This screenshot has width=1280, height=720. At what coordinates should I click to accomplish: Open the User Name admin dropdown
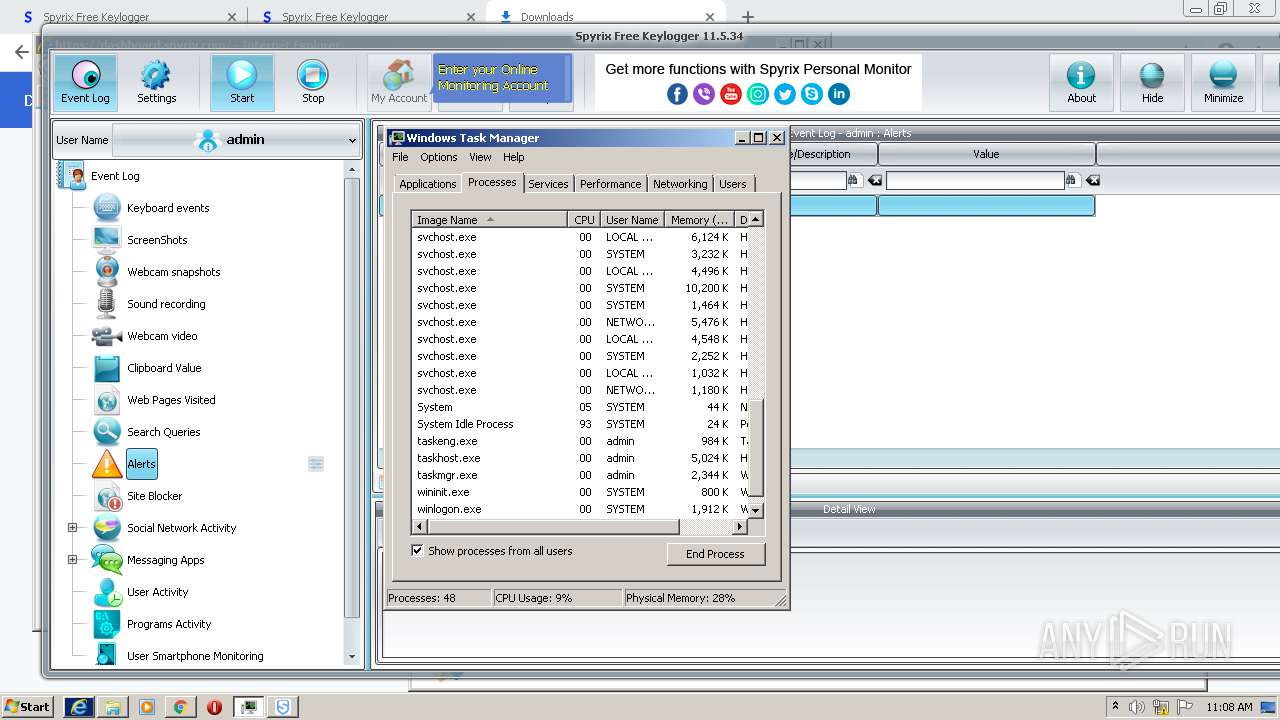coord(235,140)
